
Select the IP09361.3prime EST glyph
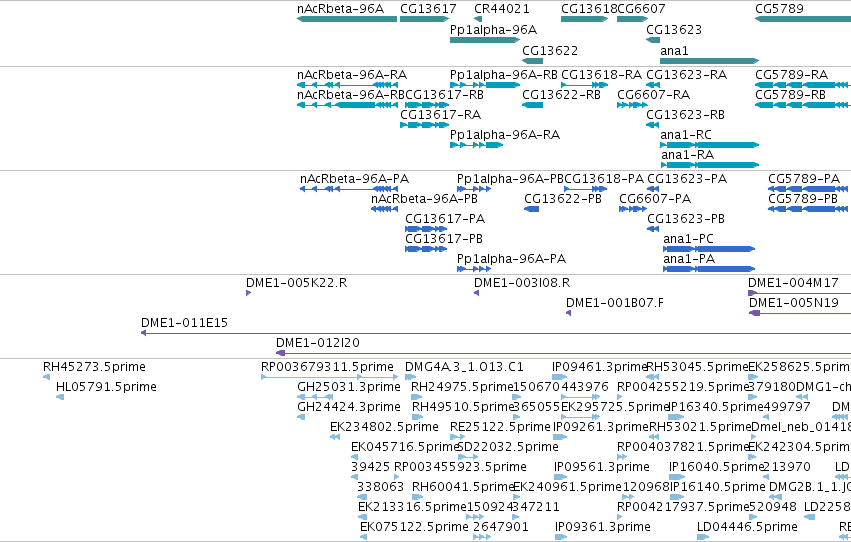pos(561,538)
